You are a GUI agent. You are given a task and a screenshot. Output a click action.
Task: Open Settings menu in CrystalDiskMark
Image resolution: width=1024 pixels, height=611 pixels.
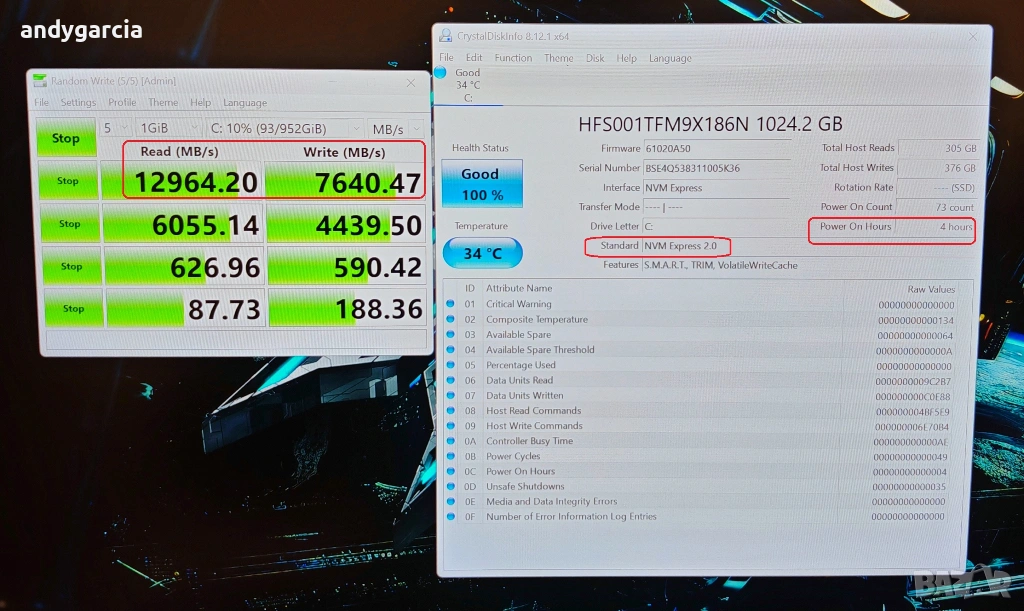click(x=78, y=102)
